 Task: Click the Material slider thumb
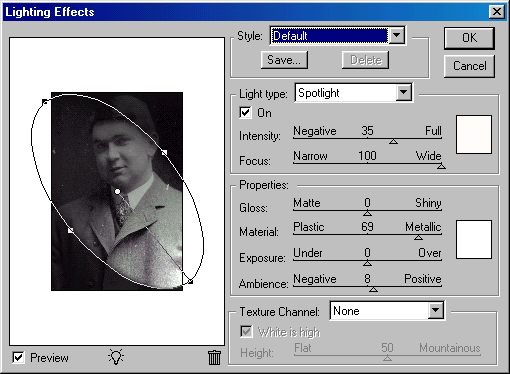[x=419, y=238]
